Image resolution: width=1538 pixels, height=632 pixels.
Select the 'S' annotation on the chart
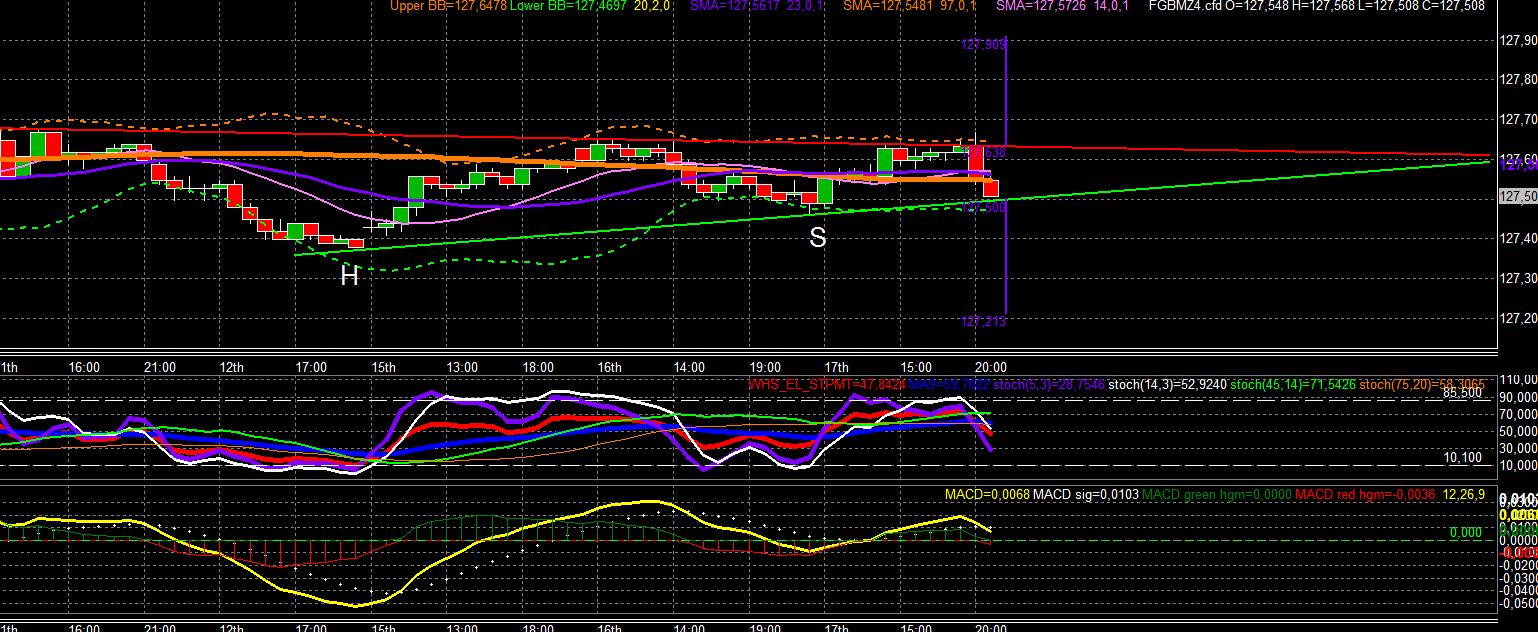pos(818,238)
